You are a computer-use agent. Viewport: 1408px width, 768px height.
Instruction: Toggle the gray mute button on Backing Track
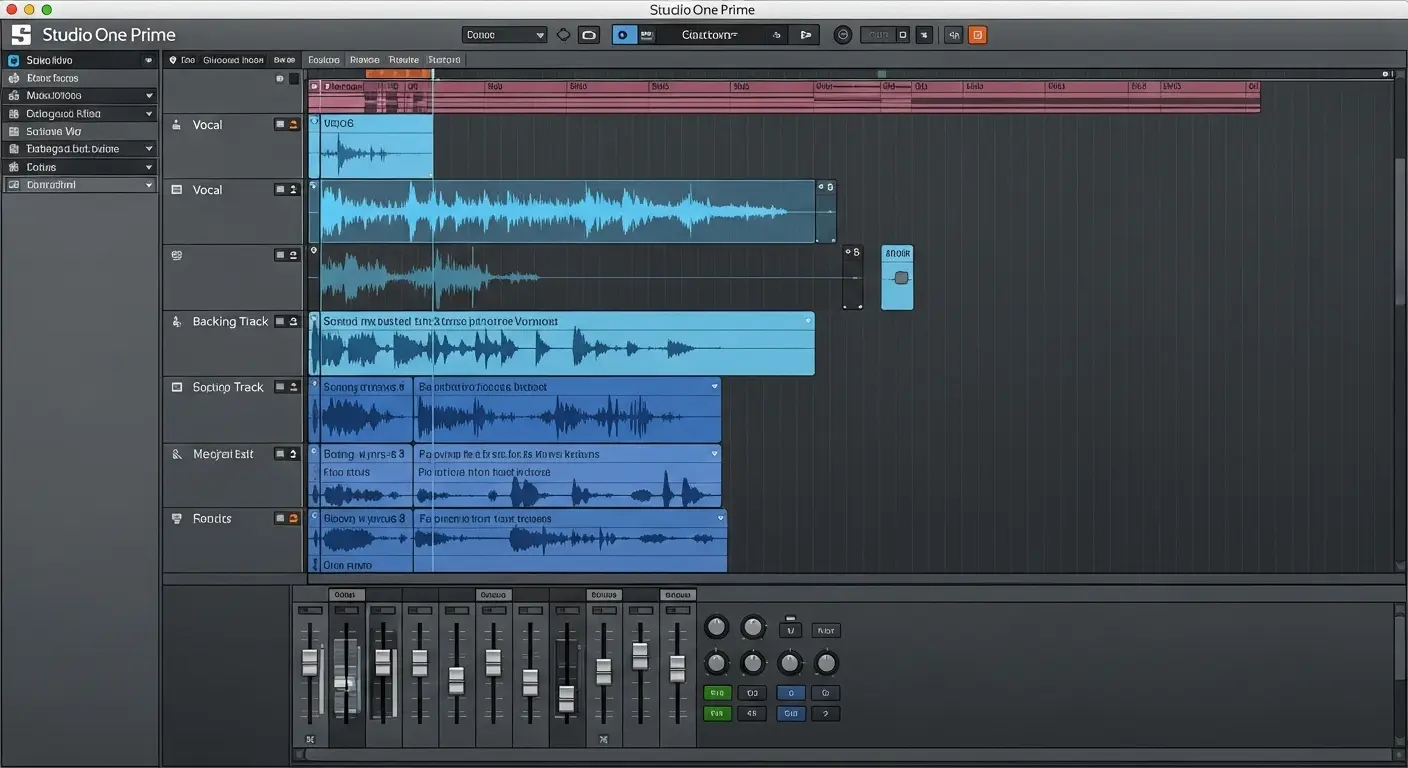pyautogui.click(x=281, y=322)
